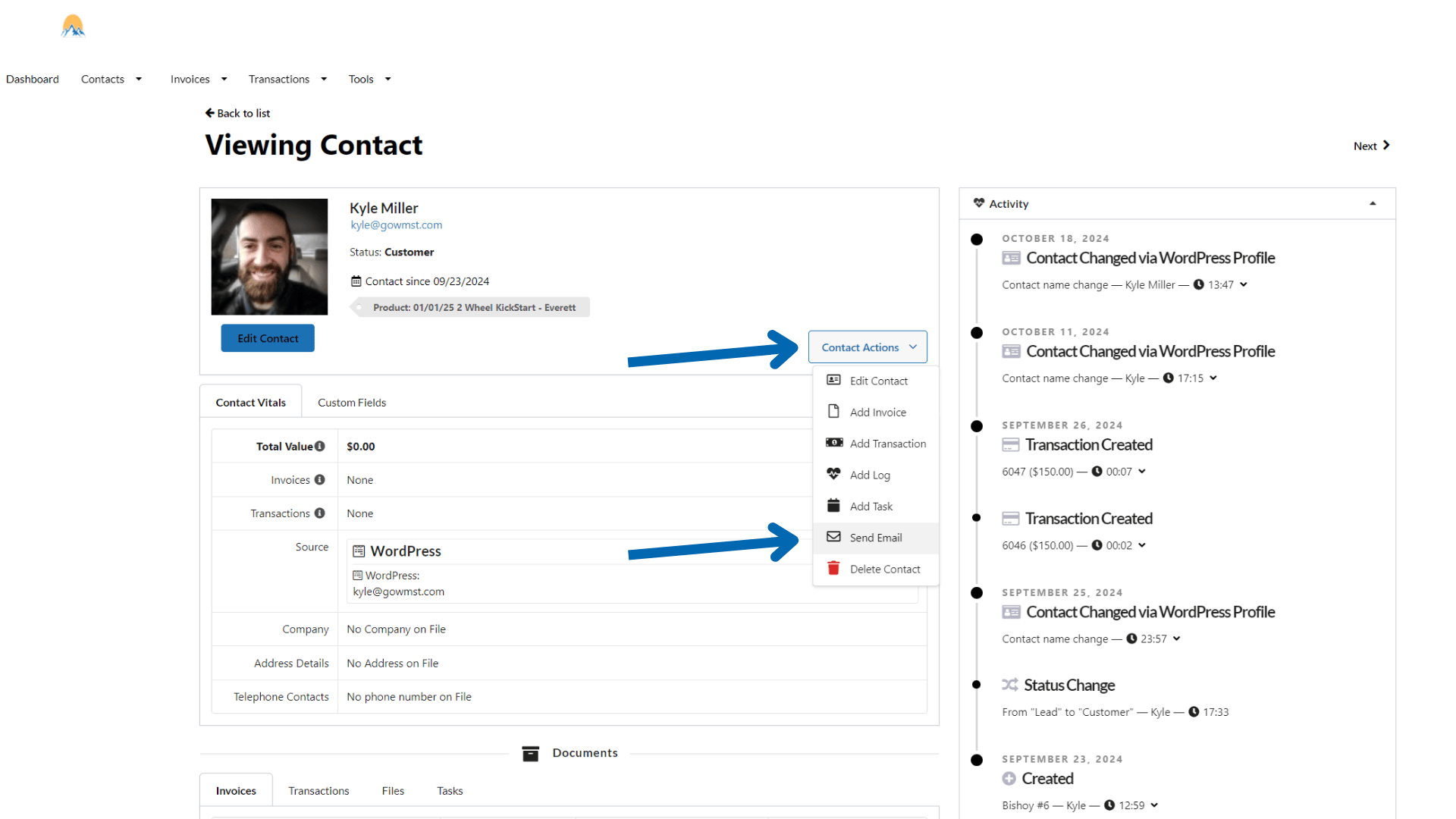Click the Total Value info icon
This screenshot has height=819, width=1456.
[x=320, y=446]
